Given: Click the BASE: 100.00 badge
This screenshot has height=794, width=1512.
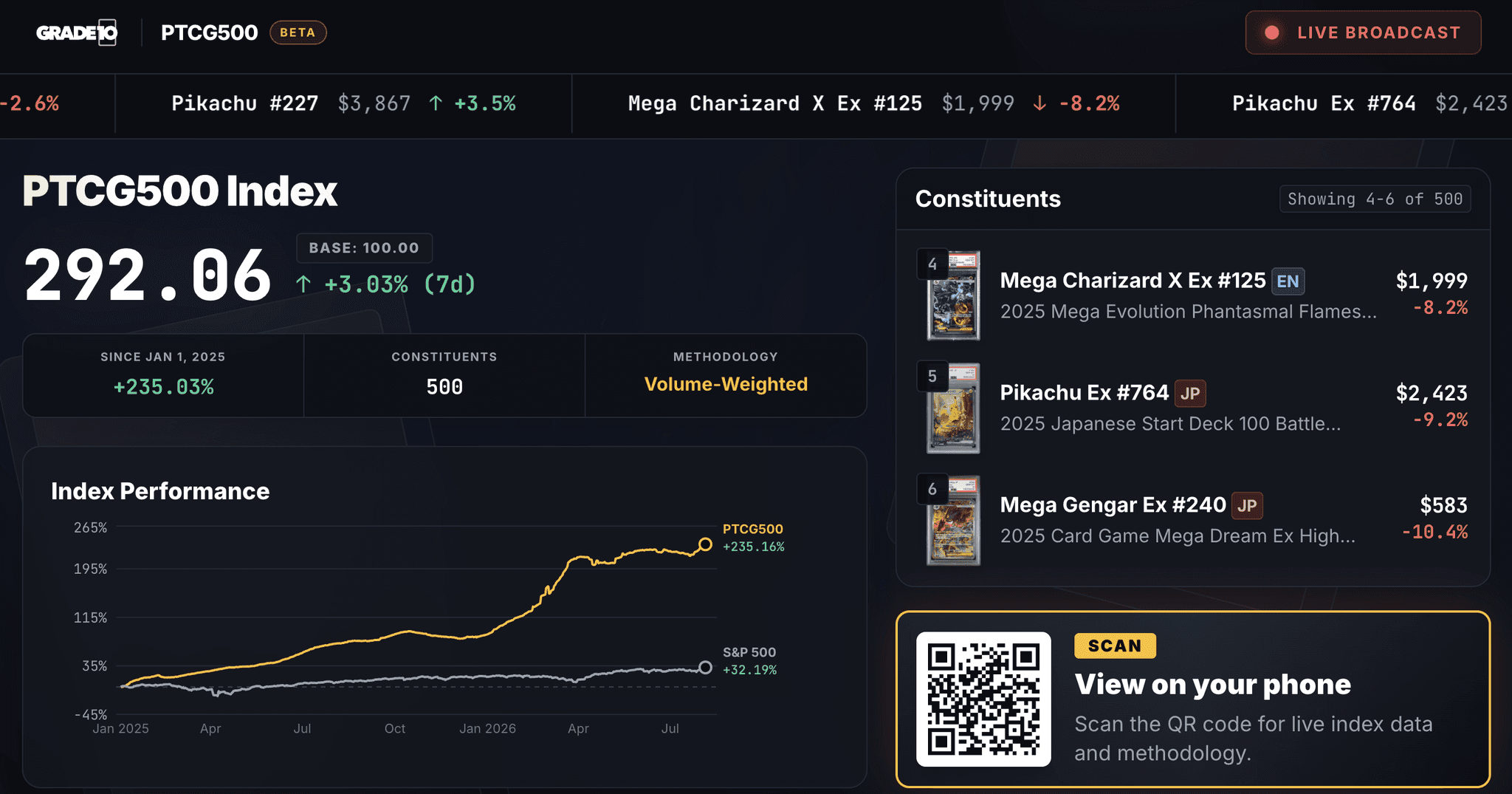Looking at the screenshot, I should [364, 248].
